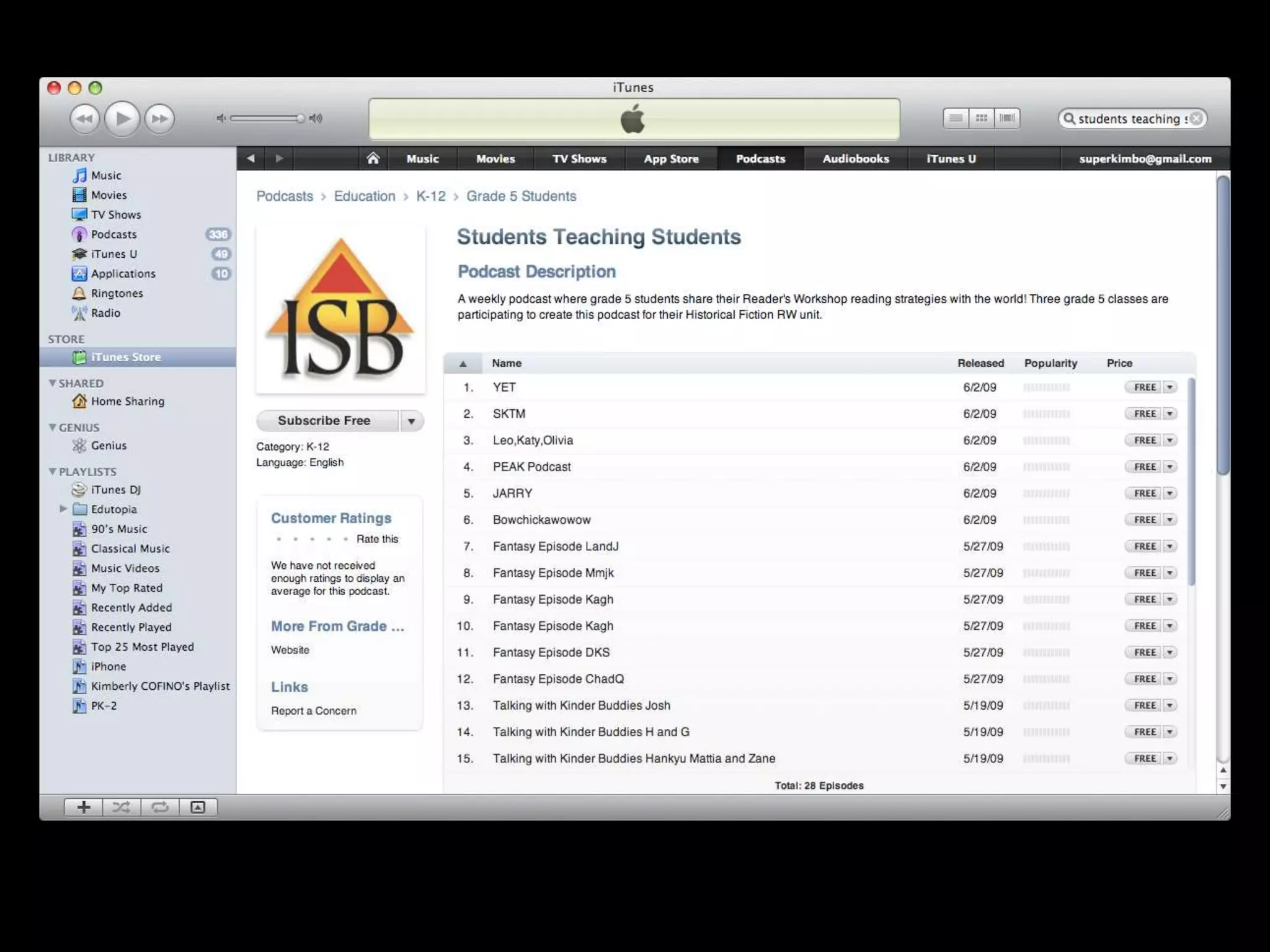The image size is (1270, 952).
Task: Open the Audiobooks store tab
Action: [855, 159]
